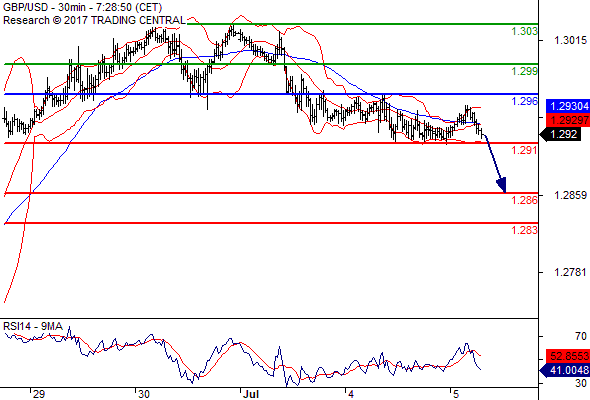Click the black 1.292 current price tag
The width and height of the screenshot is (590, 400).
coord(561,134)
